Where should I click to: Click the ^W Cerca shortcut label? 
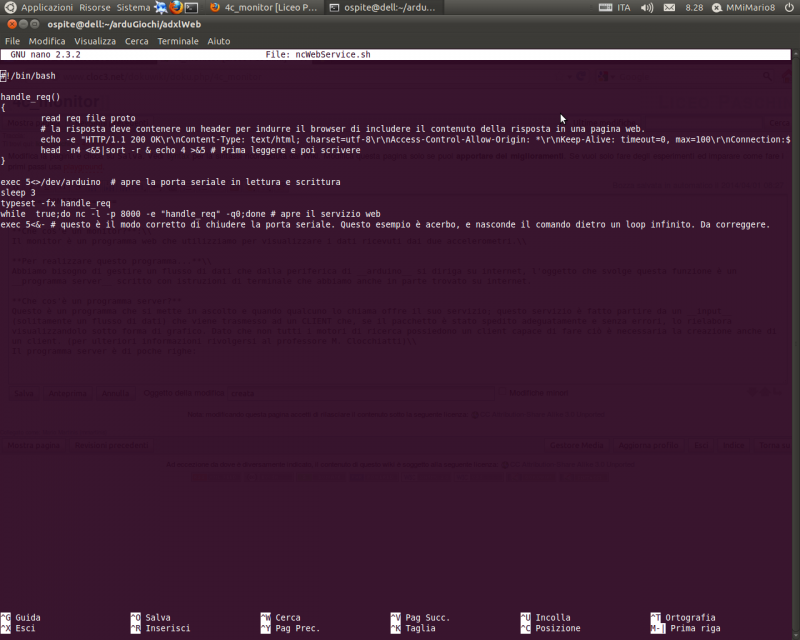[281, 618]
